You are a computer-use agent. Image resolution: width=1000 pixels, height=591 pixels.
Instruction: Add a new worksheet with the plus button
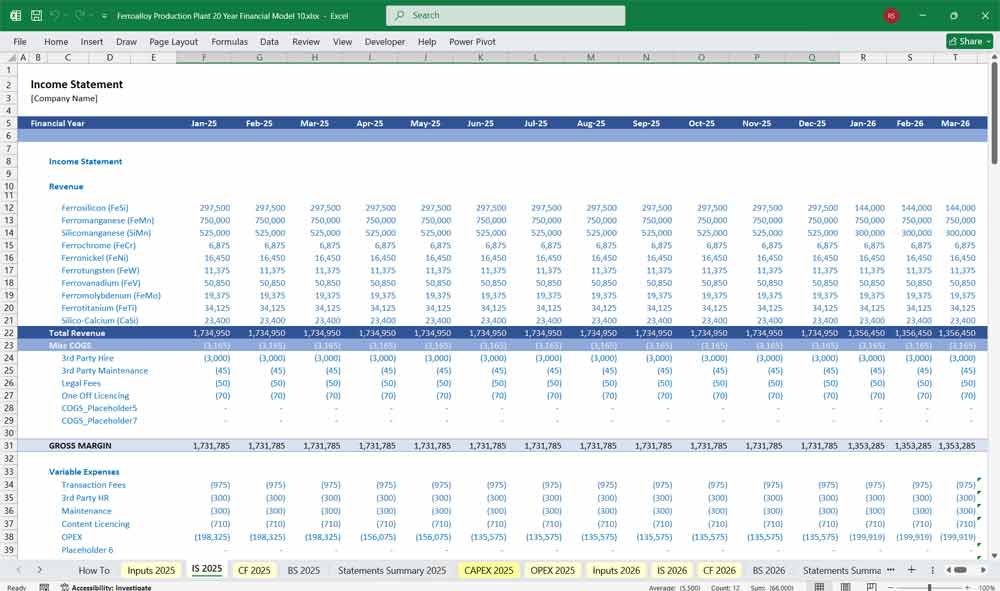click(912, 570)
